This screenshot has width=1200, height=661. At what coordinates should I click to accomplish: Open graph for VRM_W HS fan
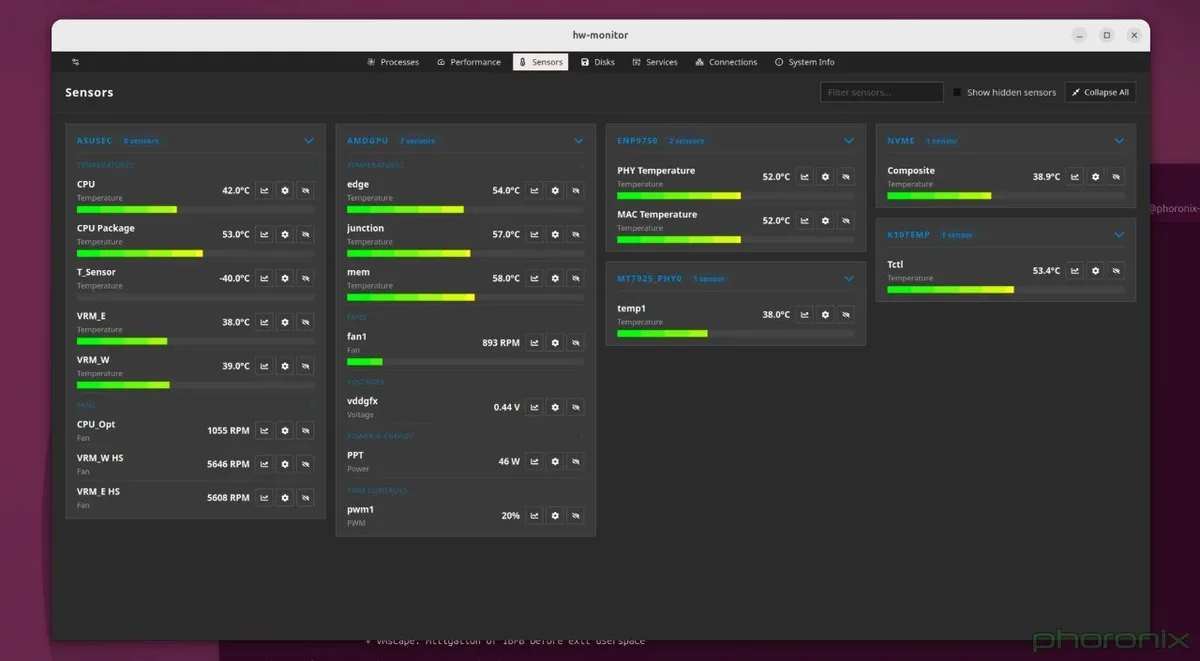coord(264,464)
